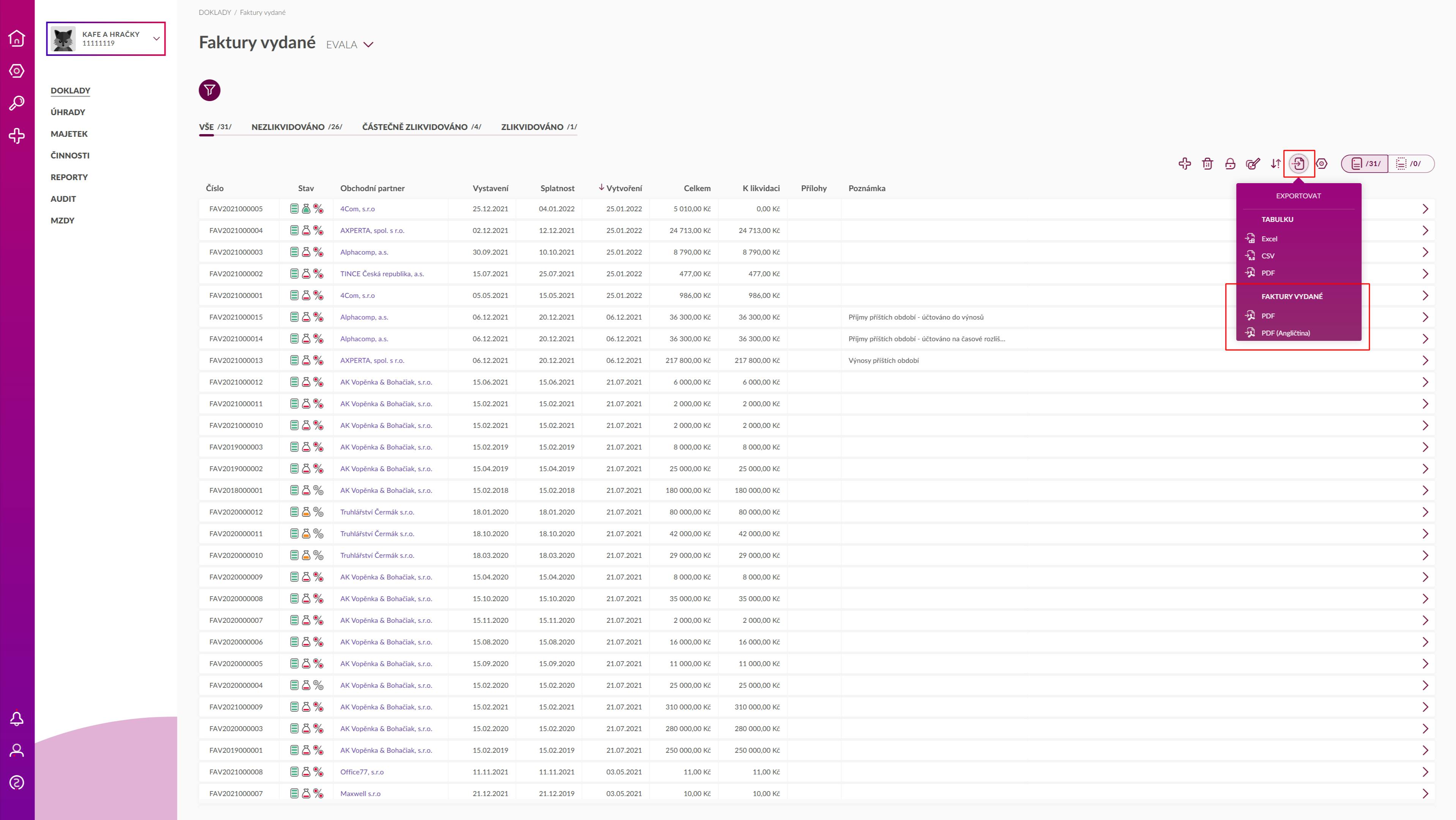1456x820 pixels.
Task: Click gray percent status icon for FAV2020000011
Action: (x=319, y=533)
